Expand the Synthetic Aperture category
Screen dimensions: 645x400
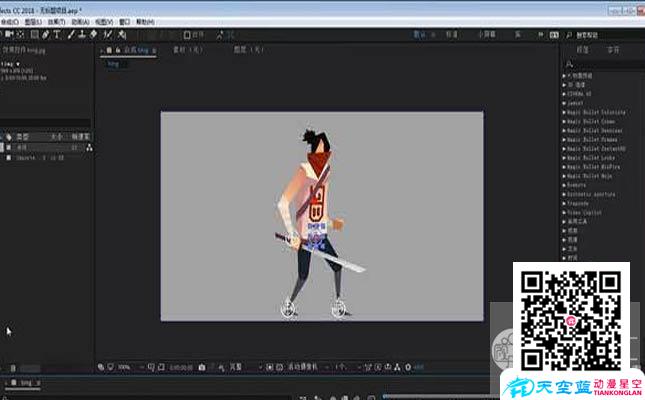coord(564,194)
